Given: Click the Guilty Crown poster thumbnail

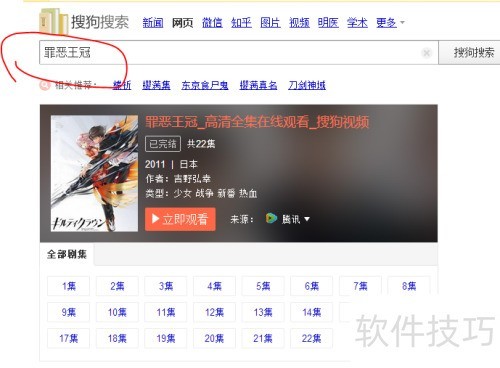Looking at the screenshot, I should pyautogui.click(x=94, y=173).
